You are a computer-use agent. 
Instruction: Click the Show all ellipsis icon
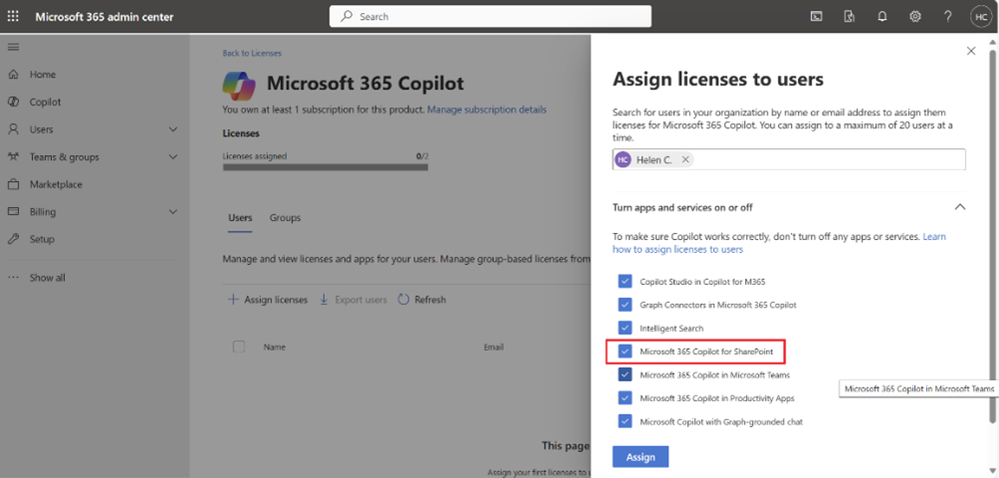pos(13,278)
